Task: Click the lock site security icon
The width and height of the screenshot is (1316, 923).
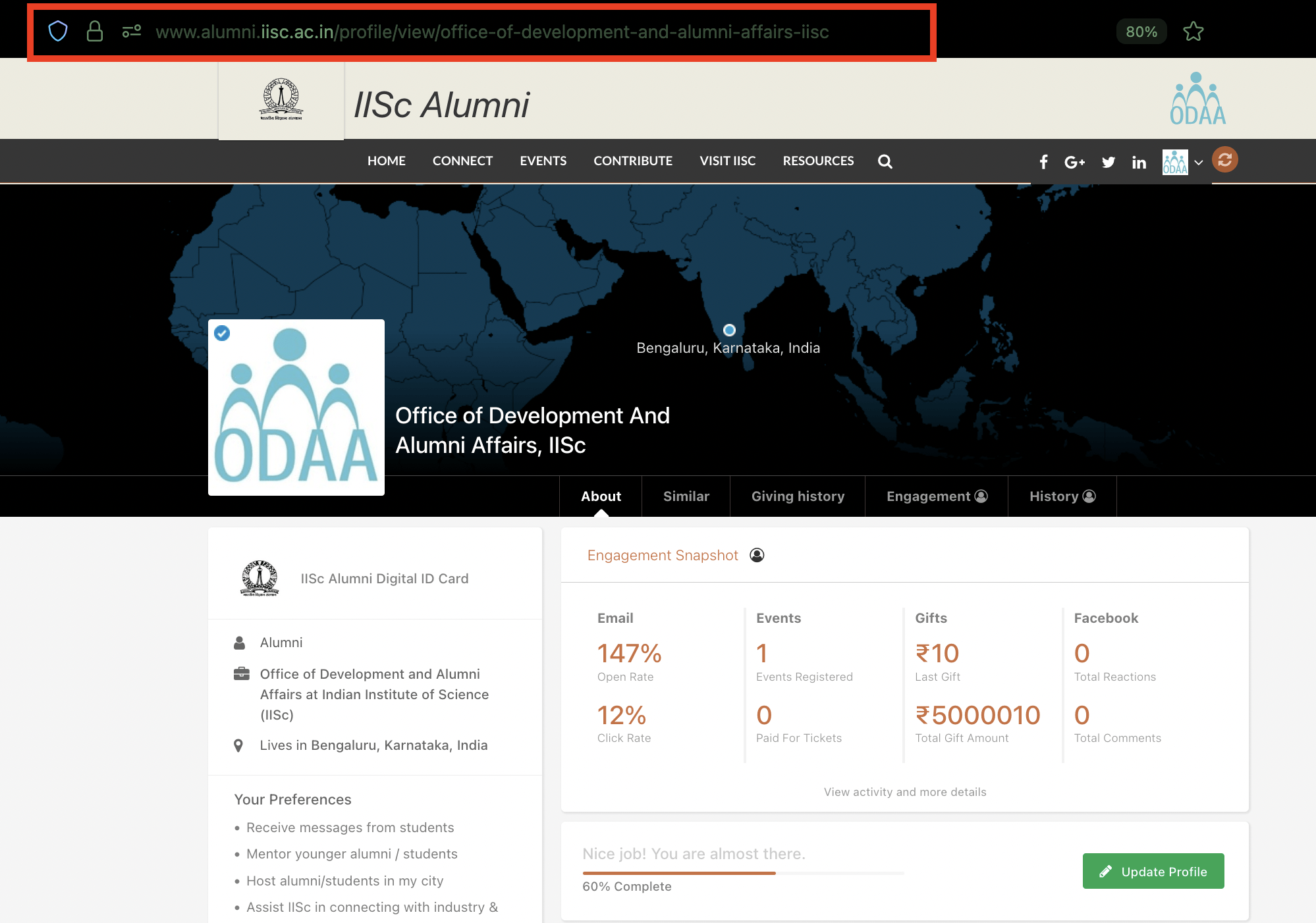Action: tap(95, 31)
